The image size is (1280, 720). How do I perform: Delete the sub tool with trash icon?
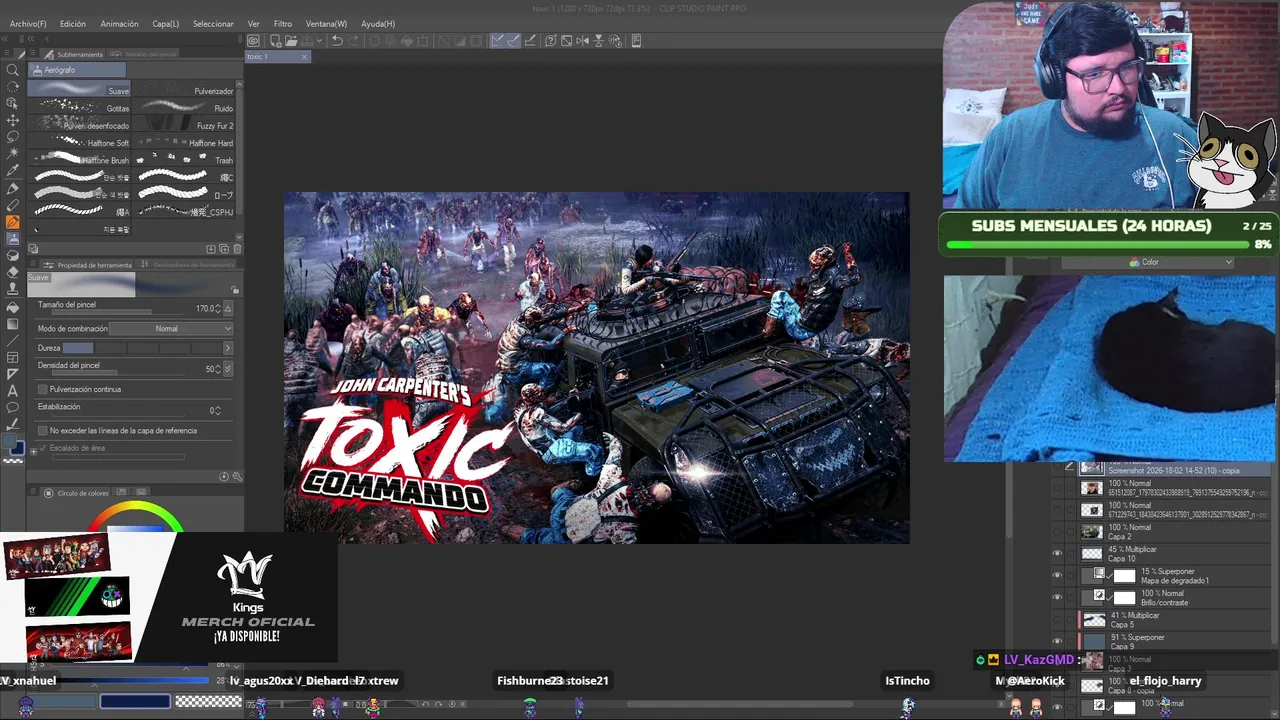(237, 249)
